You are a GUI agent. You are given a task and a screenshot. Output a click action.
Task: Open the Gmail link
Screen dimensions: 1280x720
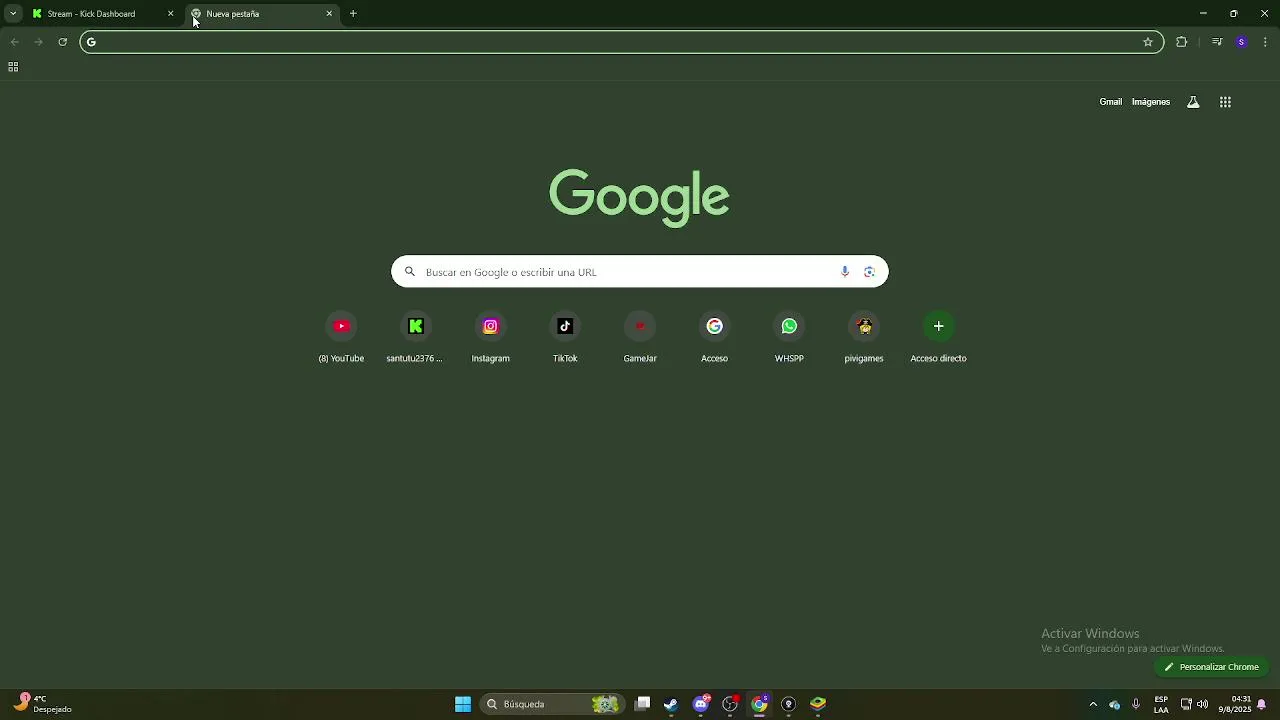(1111, 102)
